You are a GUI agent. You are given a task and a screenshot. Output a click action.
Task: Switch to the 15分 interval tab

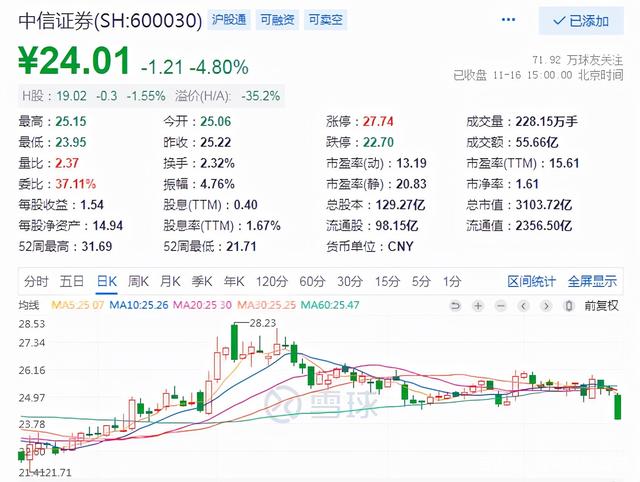tap(387, 281)
